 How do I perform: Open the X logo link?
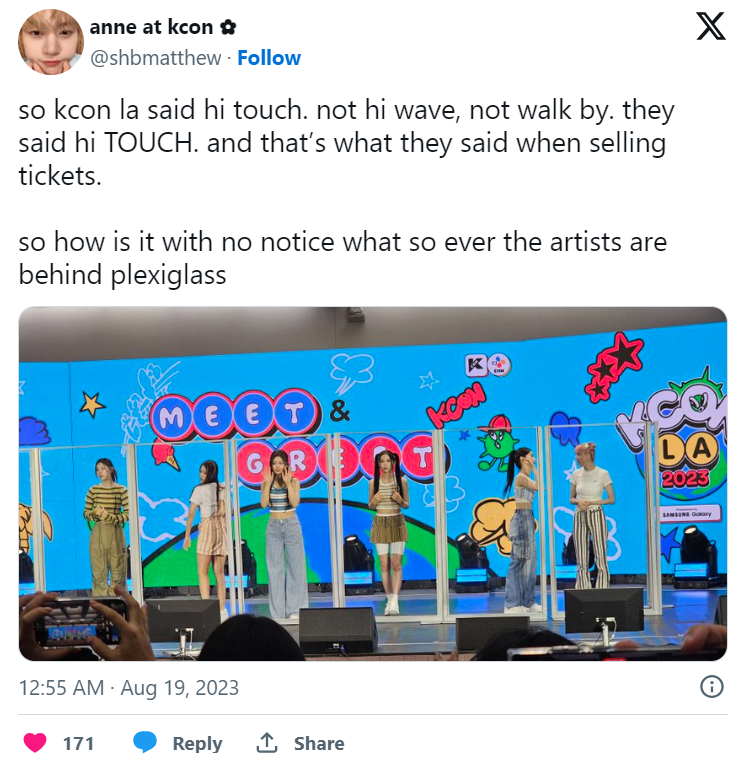[710, 27]
